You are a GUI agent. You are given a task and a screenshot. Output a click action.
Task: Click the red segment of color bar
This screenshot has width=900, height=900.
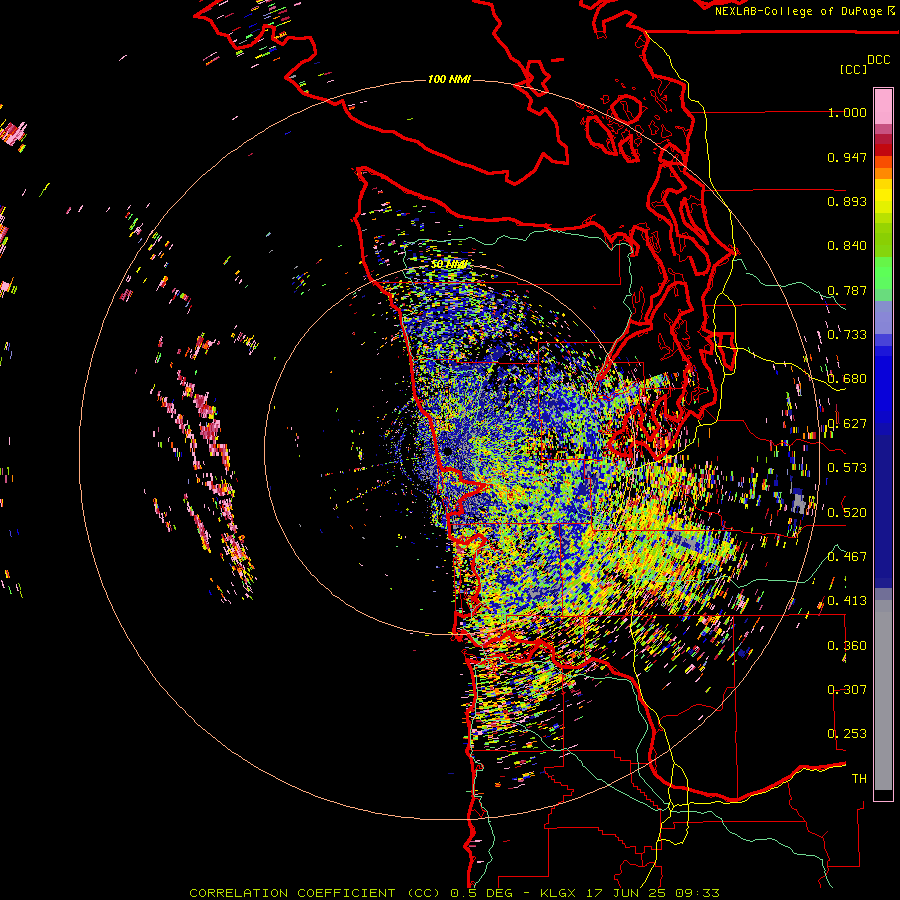[883, 150]
